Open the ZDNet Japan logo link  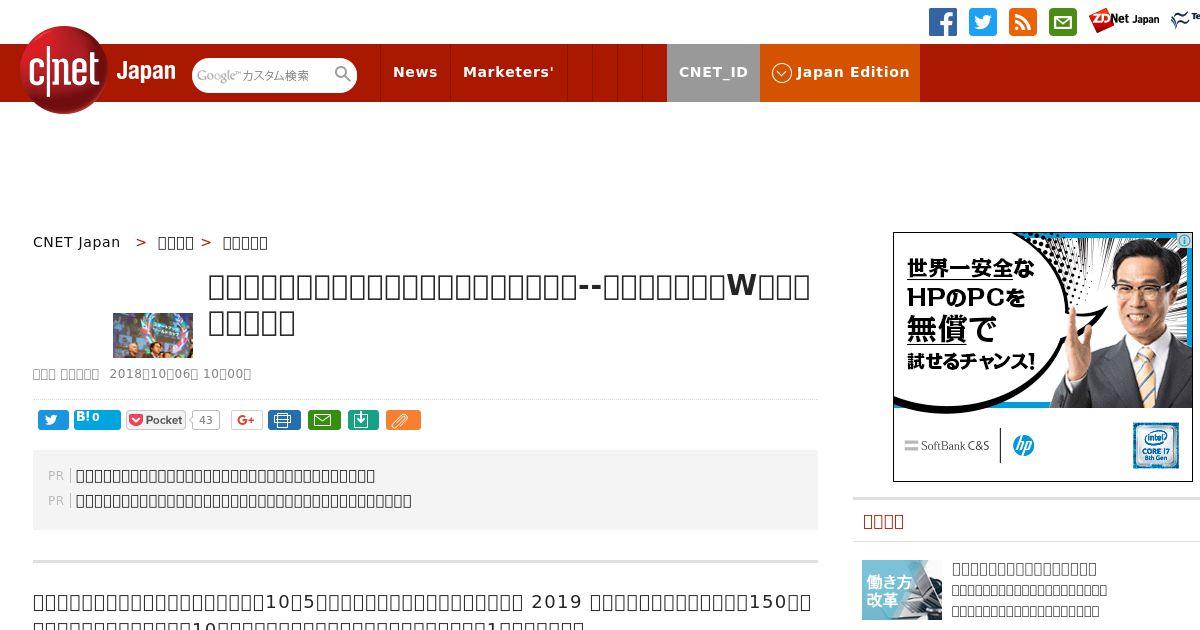1124,20
